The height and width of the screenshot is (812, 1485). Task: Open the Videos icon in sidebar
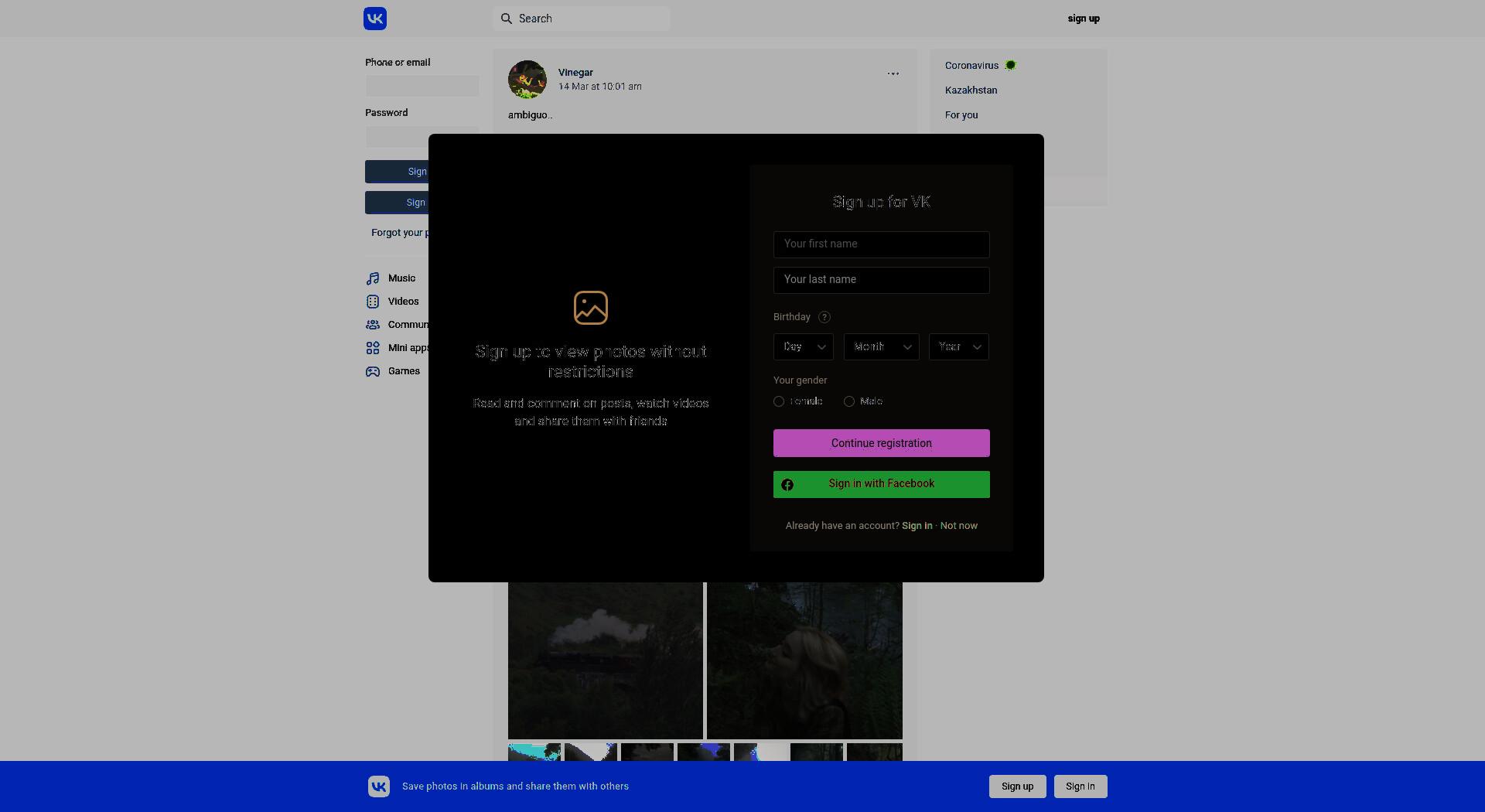pos(373,302)
